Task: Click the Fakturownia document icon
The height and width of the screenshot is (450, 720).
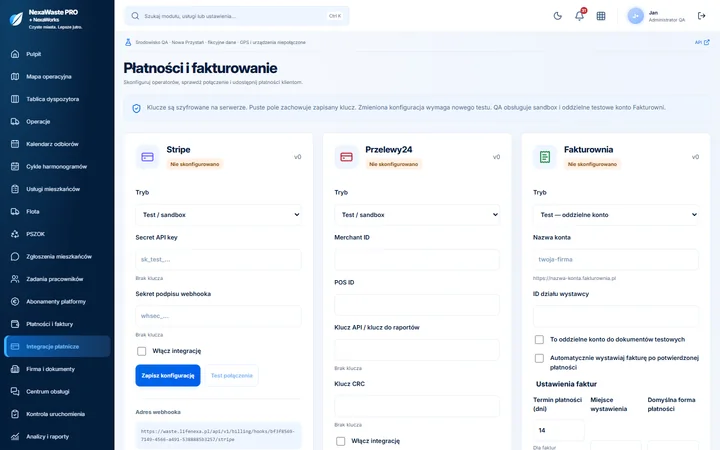Action: pyautogui.click(x=545, y=157)
